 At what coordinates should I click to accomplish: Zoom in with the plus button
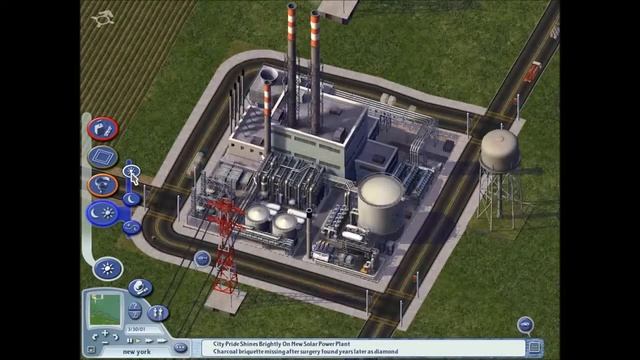pyautogui.click(x=105, y=333)
